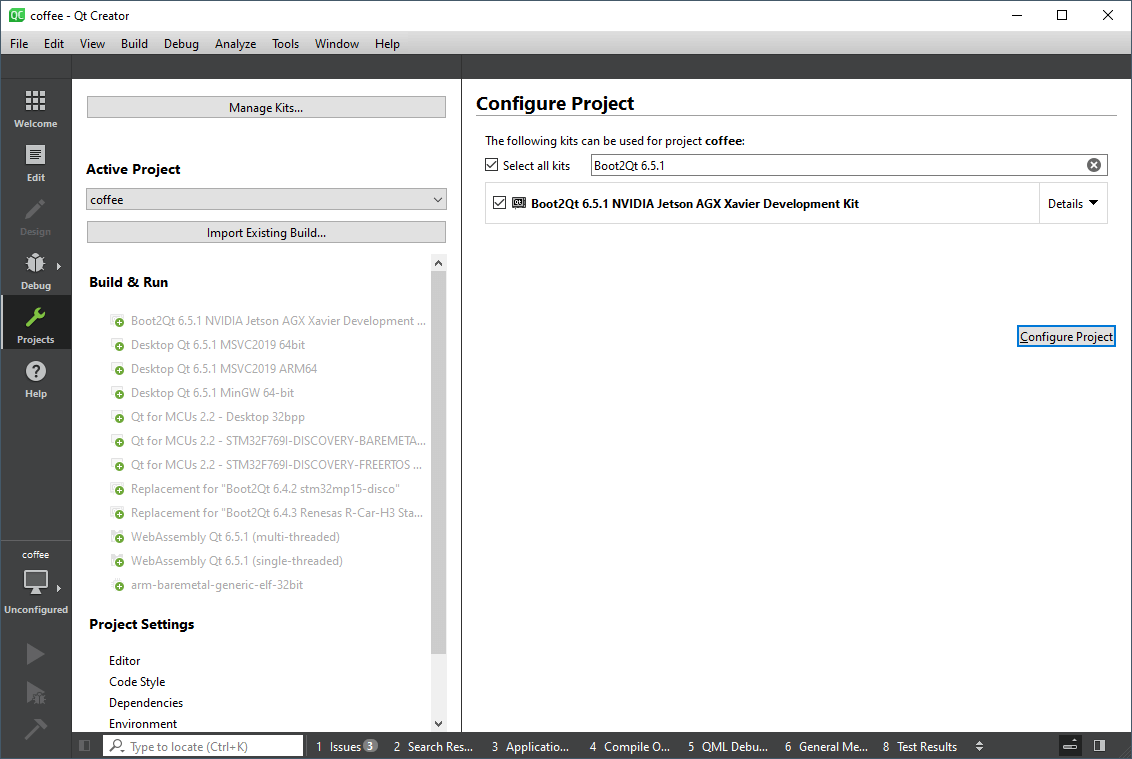Screen dimensions: 1132x759
Task: Click the Configure Project button
Action: point(1066,337)
